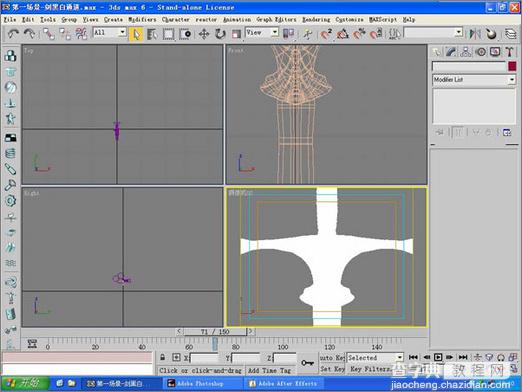The height and width of the screenshot is (392, 522).
Task: Activate the Select and Link tool
Action: (x=49, y=34)
